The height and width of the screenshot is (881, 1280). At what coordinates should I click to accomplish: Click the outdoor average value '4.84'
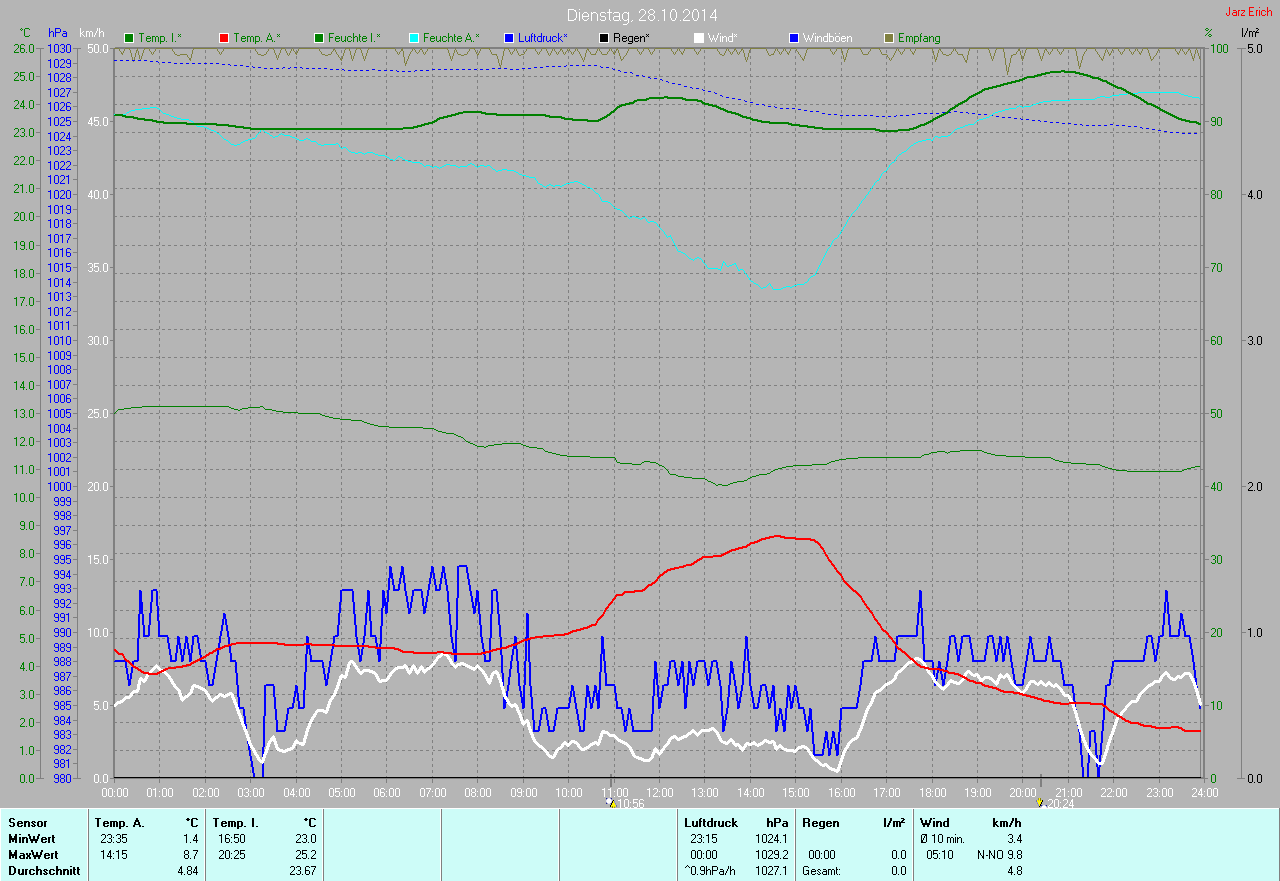[x=187, y=871]
